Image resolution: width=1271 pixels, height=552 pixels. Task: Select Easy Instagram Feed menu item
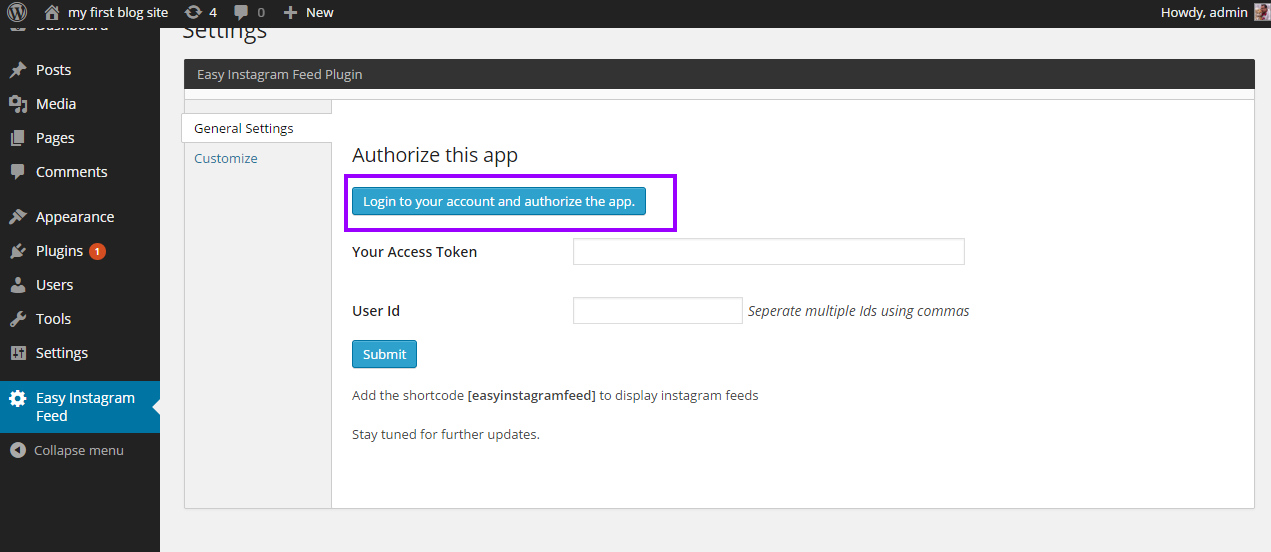(x=80, y=407)
